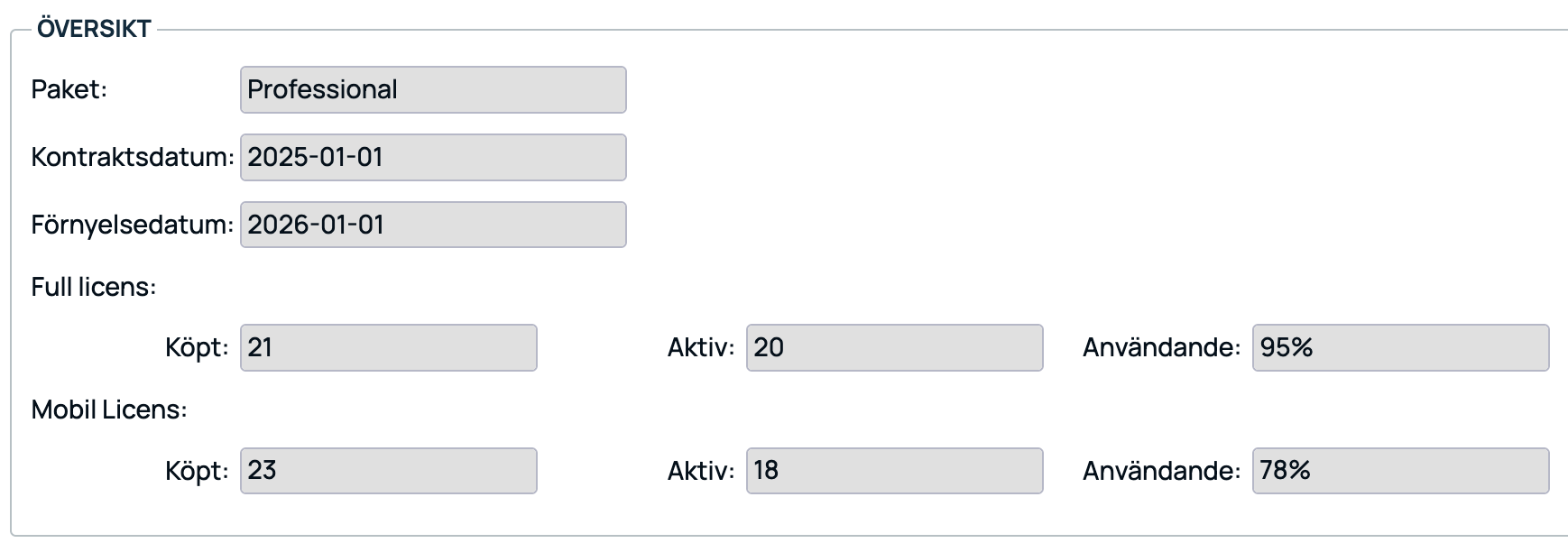Click the Köpt field under Mobil Licens
This screenshot has height=543, width=1568.
click(388, 469)
